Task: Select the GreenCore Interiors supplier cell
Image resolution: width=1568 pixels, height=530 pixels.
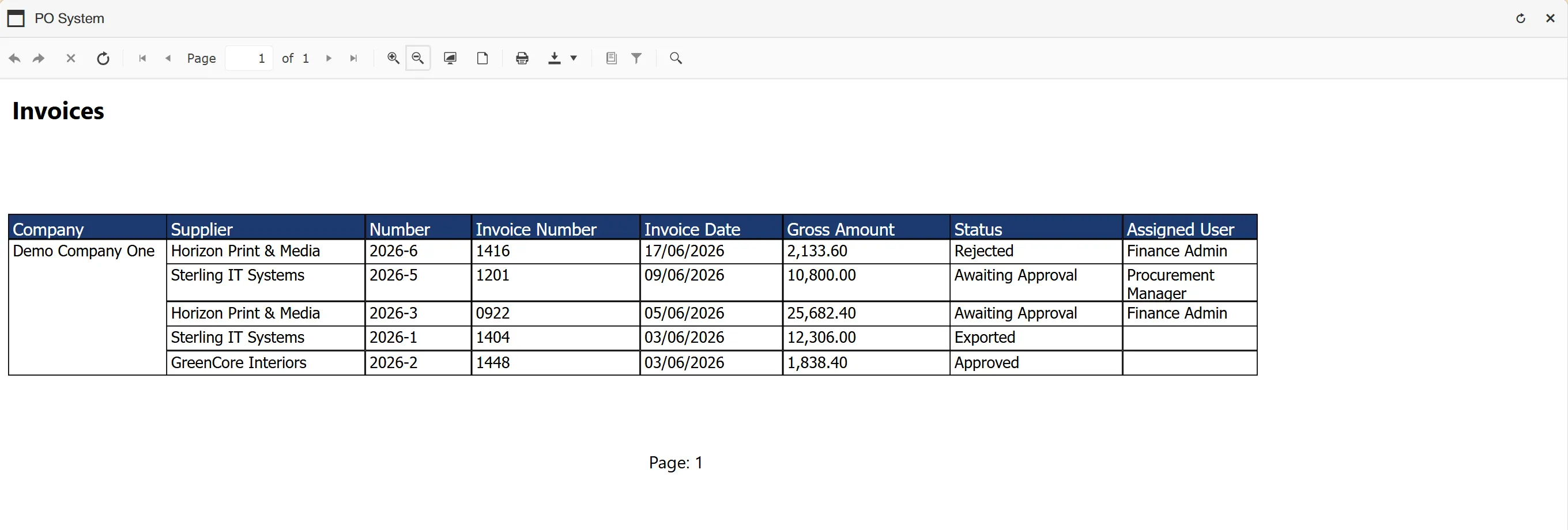Action: pos(265,363)
